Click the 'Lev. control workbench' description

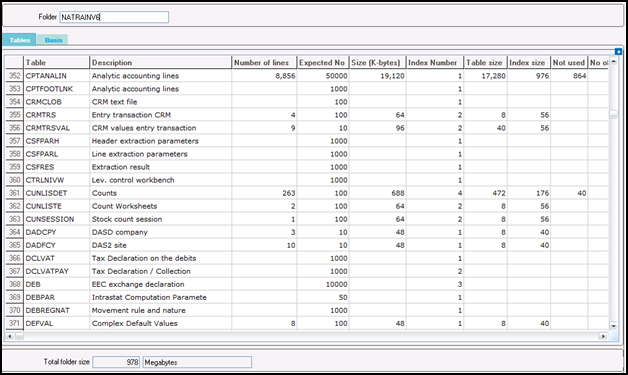click(133, 180)
